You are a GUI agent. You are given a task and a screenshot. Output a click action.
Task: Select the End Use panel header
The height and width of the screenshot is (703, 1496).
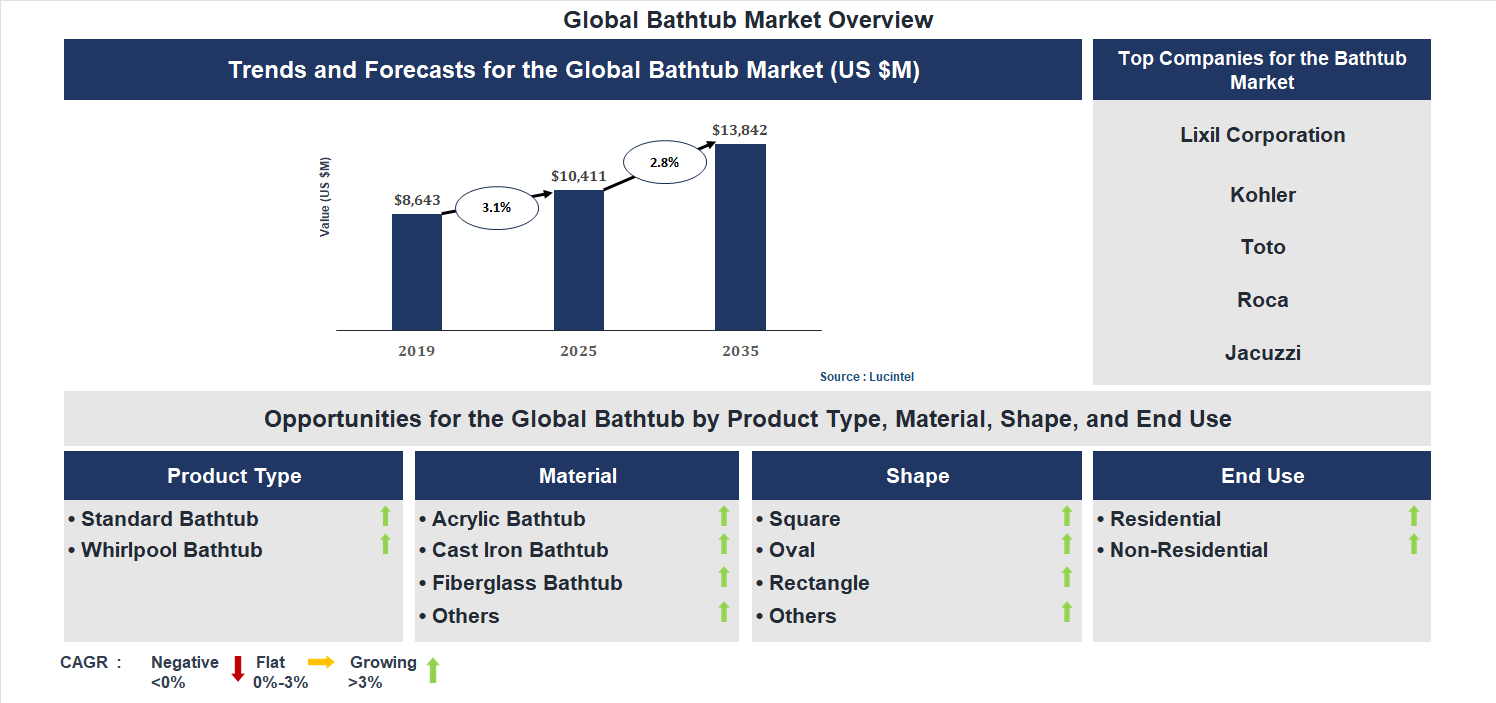1262,476
